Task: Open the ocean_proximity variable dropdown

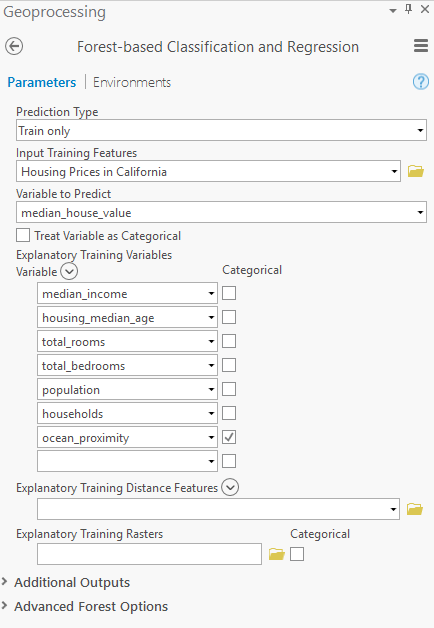Action: coord(127,437)
